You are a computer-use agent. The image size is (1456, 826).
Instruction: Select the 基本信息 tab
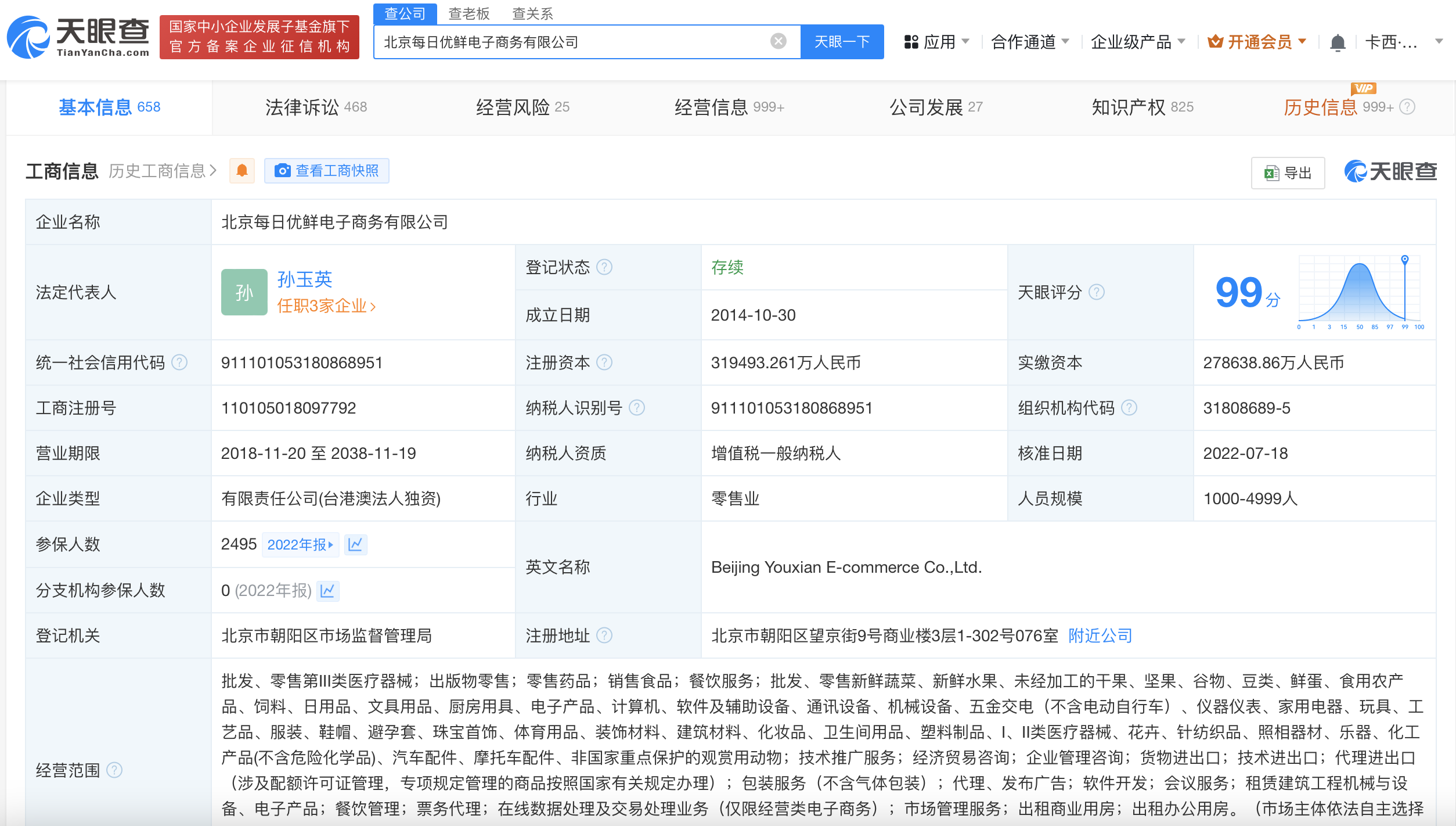click(x=109, y=107)
